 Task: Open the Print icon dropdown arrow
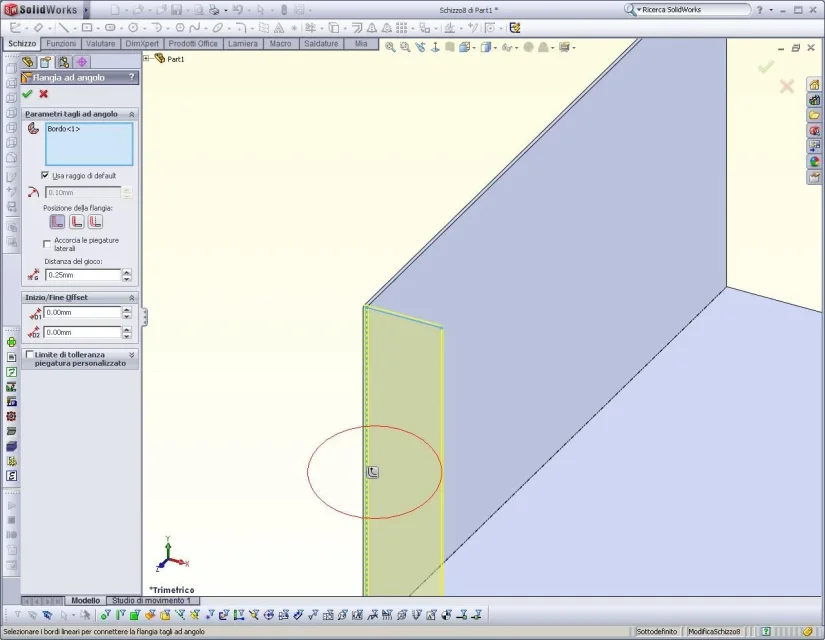[x=225, y=10]
